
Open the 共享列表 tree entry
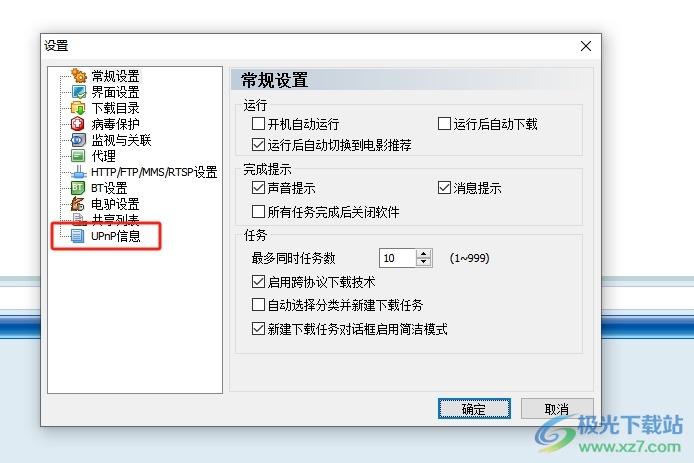(x=115, y=220)
